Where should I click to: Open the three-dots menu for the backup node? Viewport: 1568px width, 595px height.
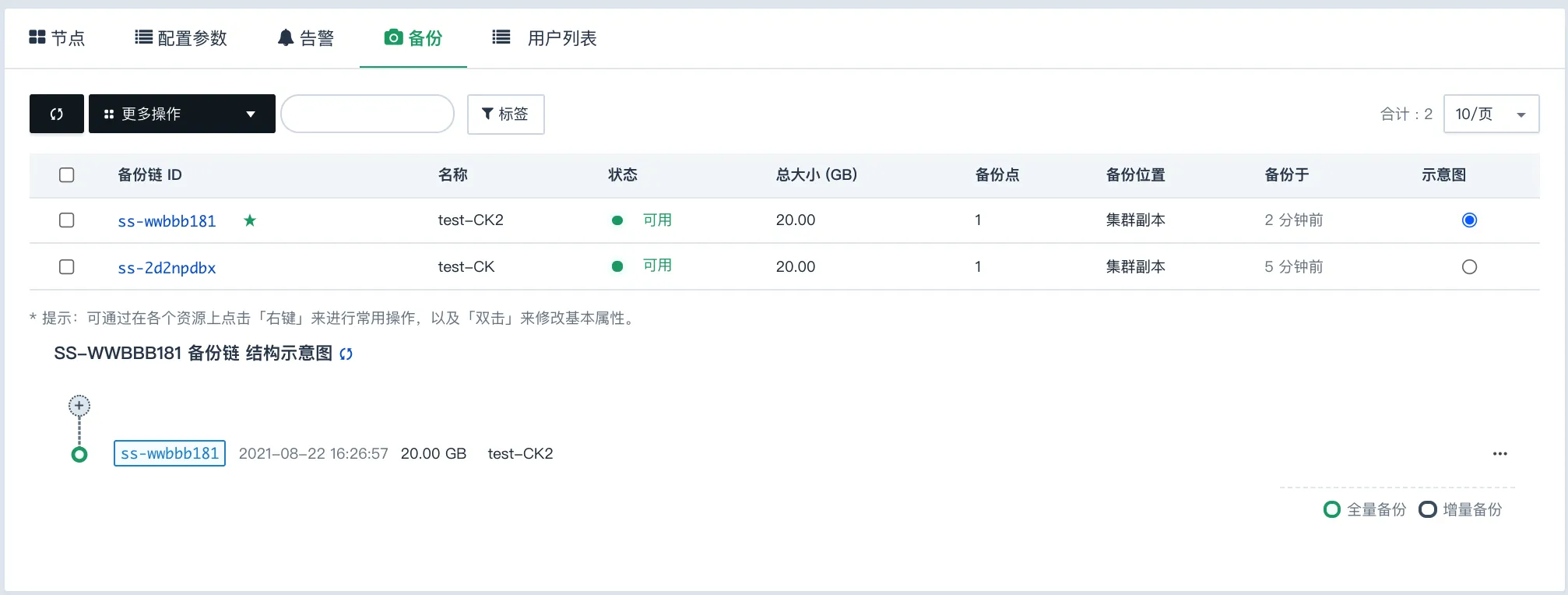[1499, 454]
